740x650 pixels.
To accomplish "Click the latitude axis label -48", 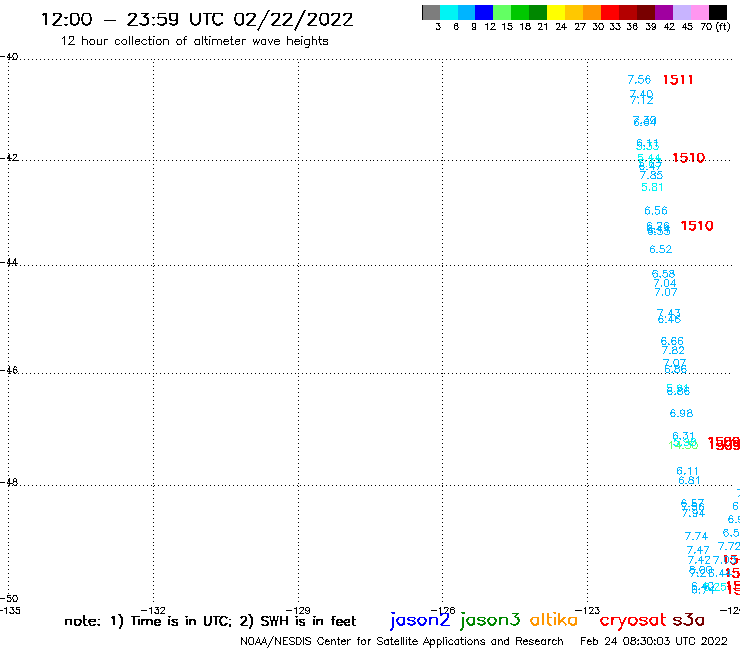I will pyautogui.click(x=9, y=482).
